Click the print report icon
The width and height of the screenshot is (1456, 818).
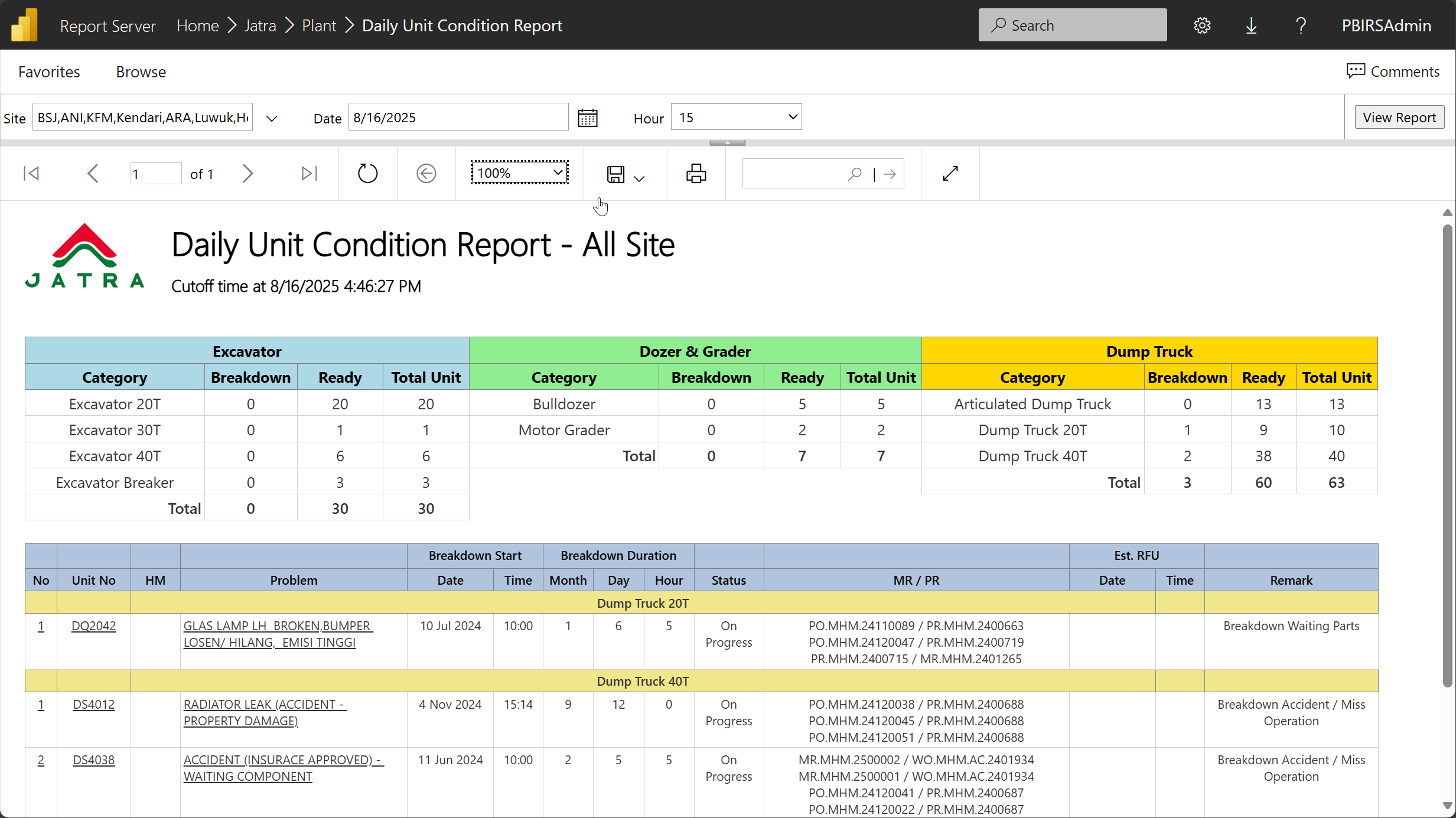coord(696,174)
